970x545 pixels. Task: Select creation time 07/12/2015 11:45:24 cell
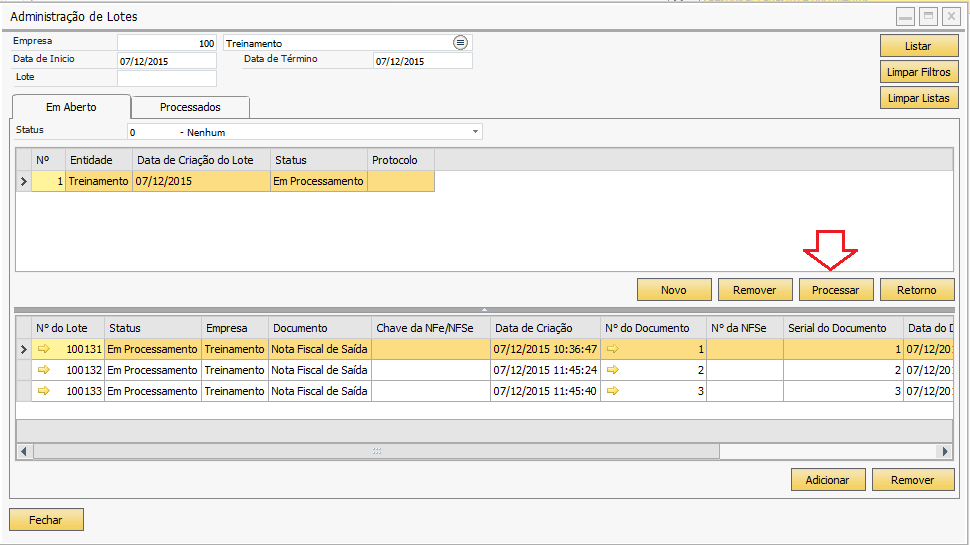tap(545, 370)
